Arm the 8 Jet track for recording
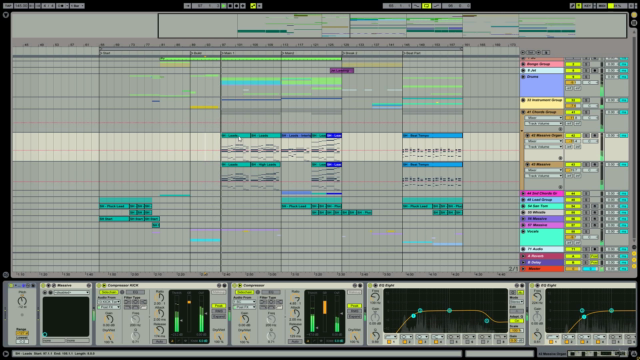640x360 pixels. click(594, 71)
